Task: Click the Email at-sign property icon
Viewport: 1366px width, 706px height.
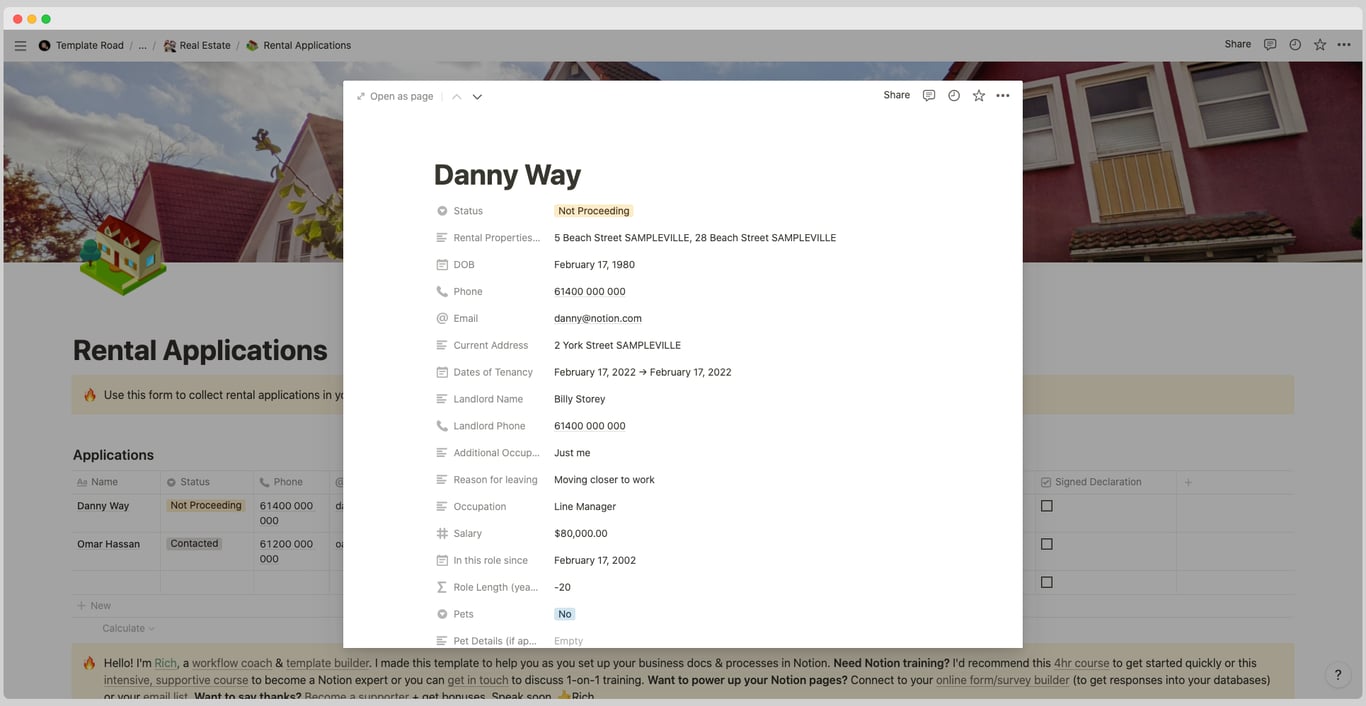Action: click(x=442, y=319)
